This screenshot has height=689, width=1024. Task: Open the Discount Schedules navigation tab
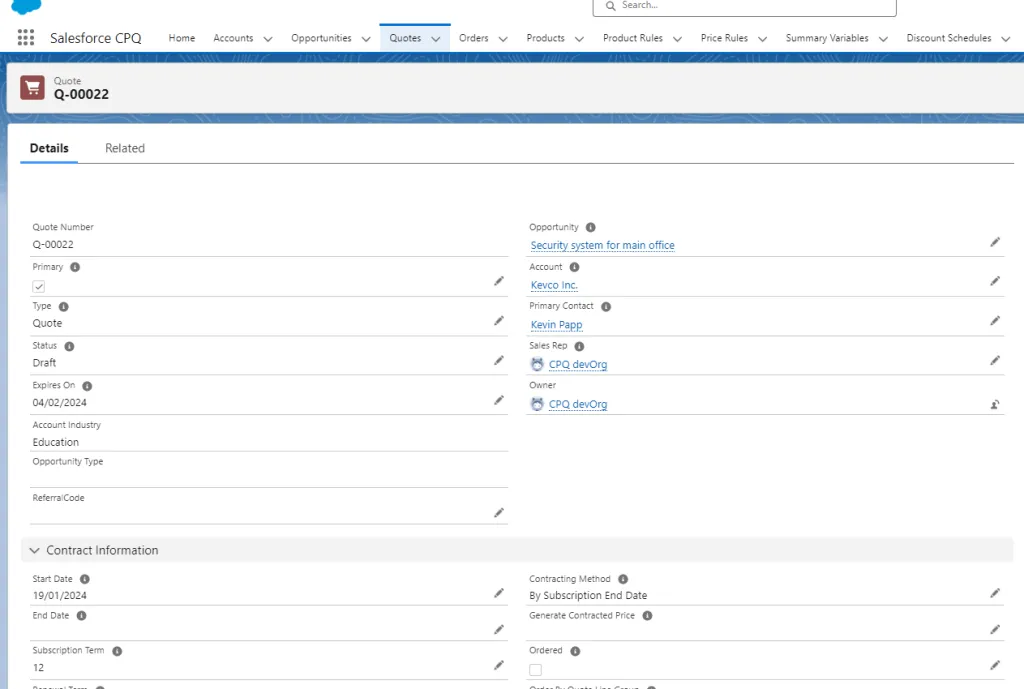coord(949,38)
